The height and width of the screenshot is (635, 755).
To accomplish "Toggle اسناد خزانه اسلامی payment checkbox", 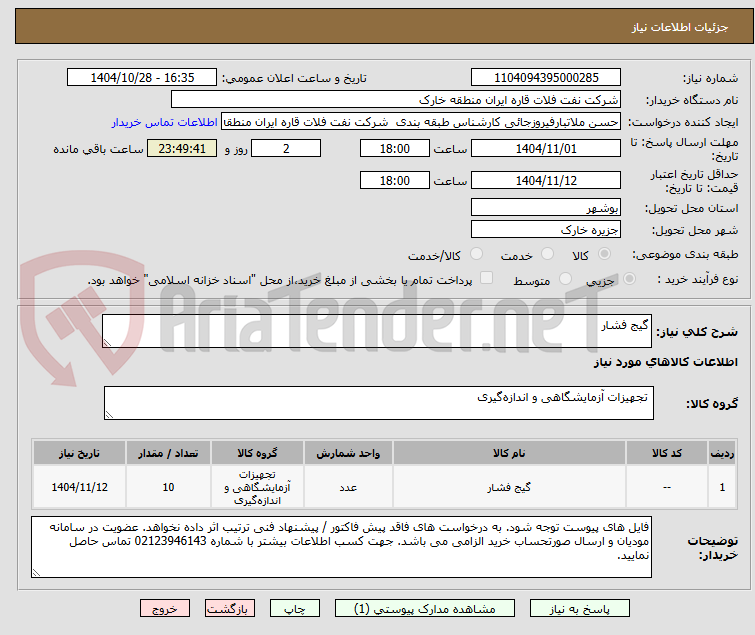I will click(x=487, y=278).
